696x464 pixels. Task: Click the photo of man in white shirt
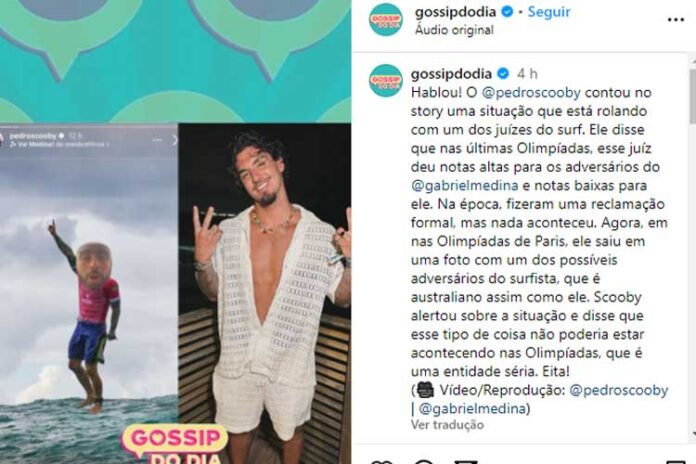265,293
